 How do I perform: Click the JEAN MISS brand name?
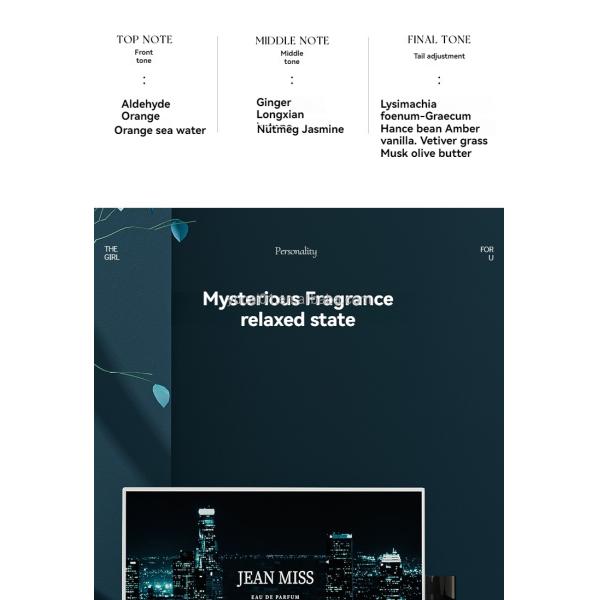(275, 577)
